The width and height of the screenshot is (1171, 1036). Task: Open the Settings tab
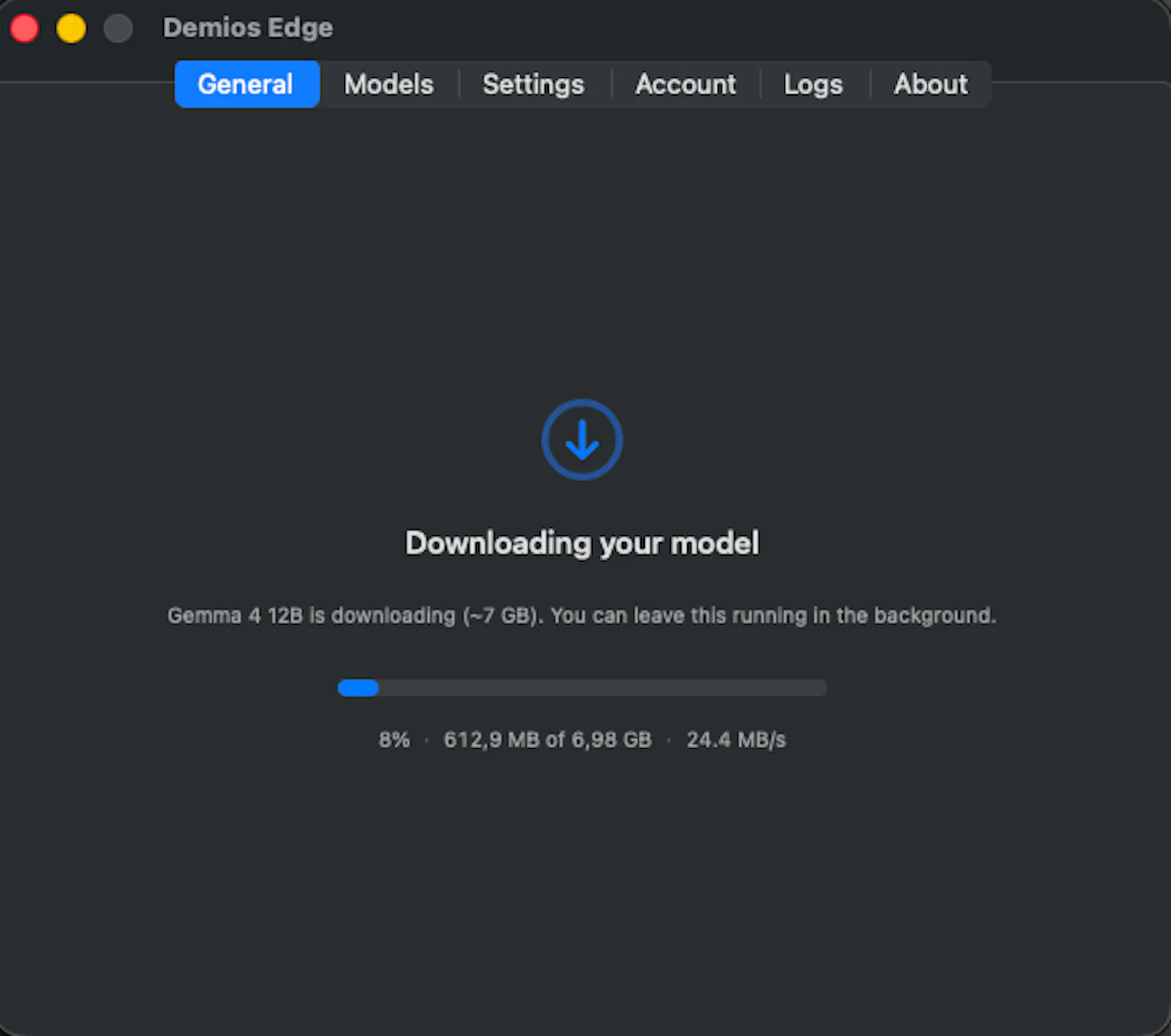(x=534, y=84)
